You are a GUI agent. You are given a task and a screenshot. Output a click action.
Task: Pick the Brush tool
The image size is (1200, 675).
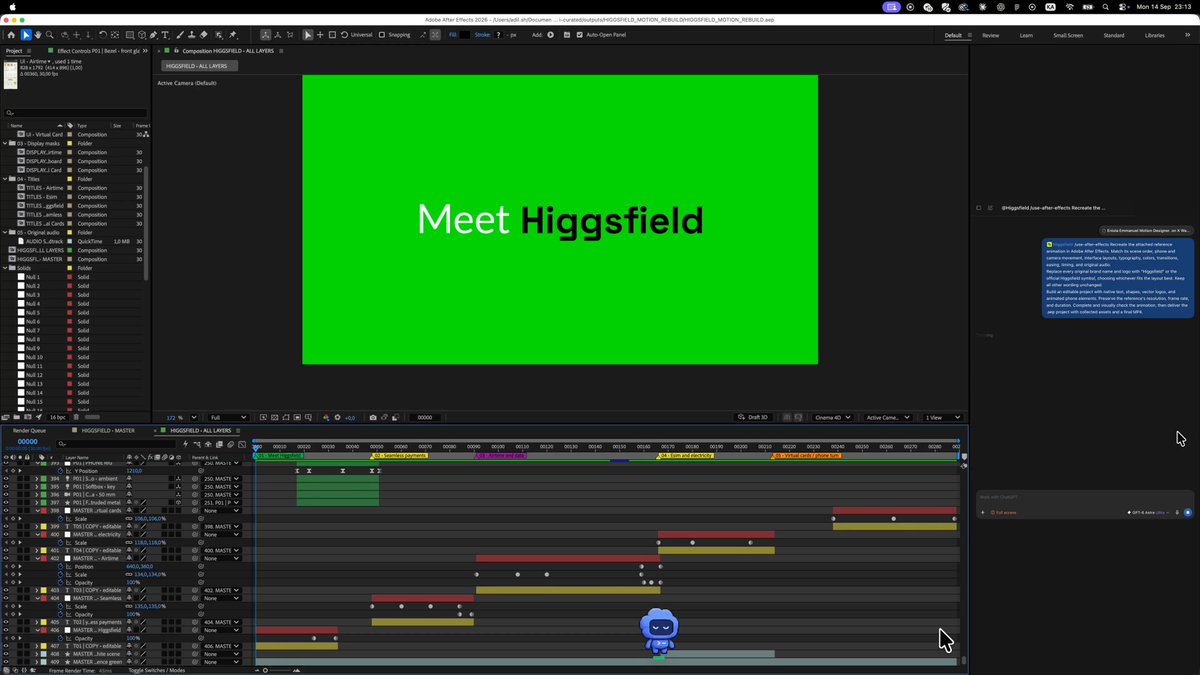pos(180,35)
